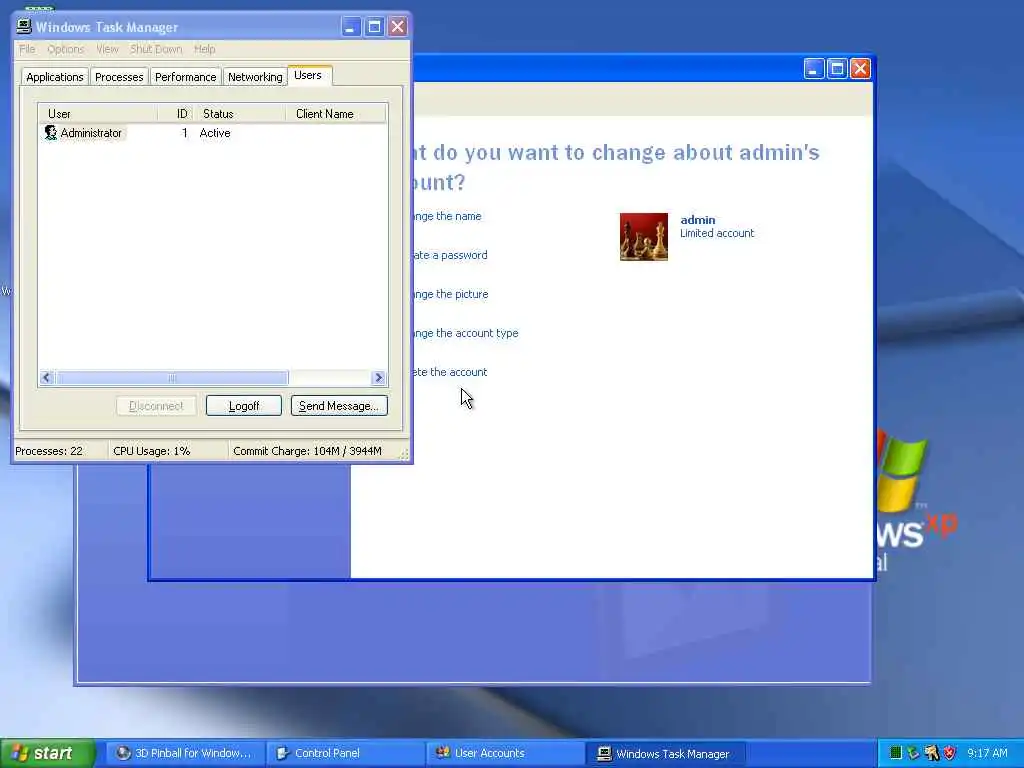
Task: Click Change the name link in User Accounts
Action: pos(447,216)
